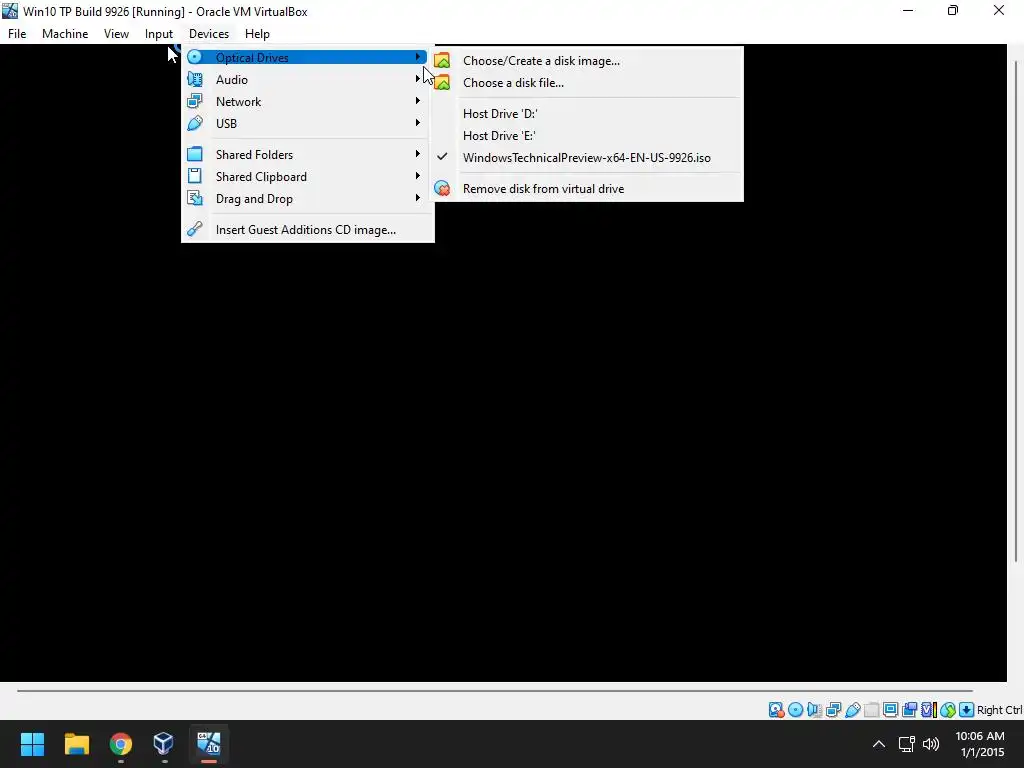Open the Windows Start menu
Image resolution: width=1024 pixels, height=768 pixels.
(32, 744)
